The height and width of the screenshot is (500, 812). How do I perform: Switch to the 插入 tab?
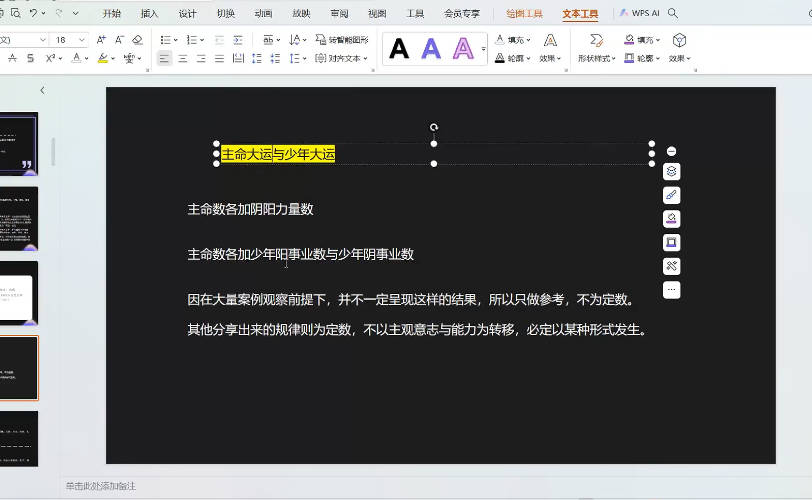coord(149,14)
